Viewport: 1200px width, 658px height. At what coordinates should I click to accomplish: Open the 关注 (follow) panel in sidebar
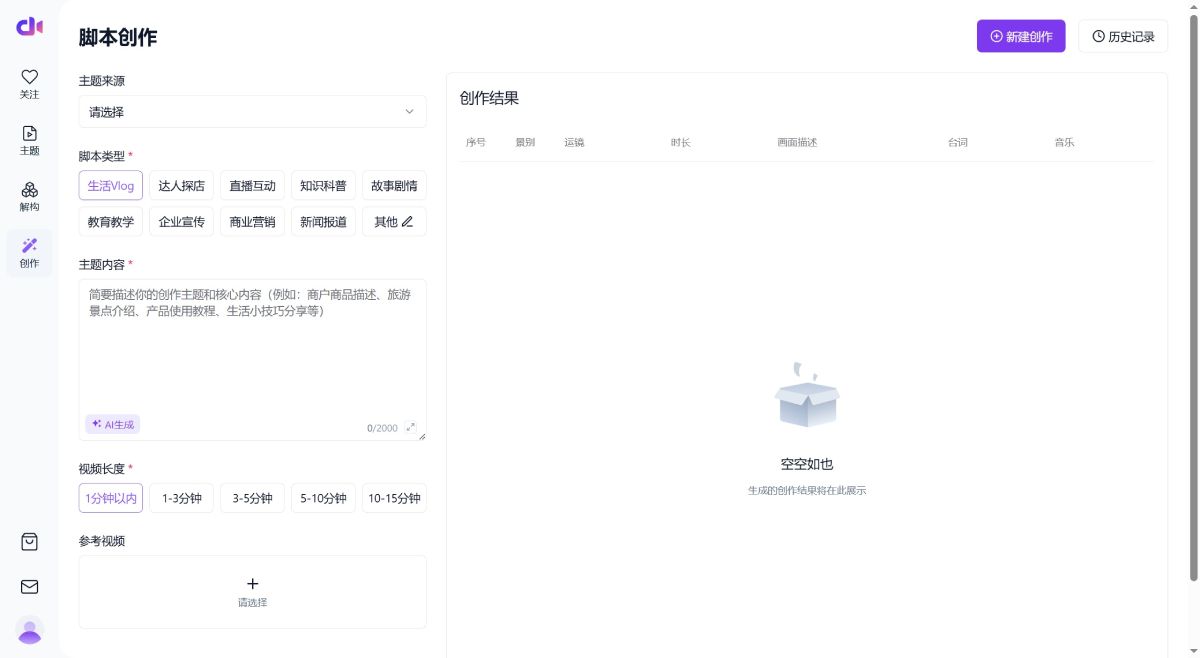click(x=29, y=84)
